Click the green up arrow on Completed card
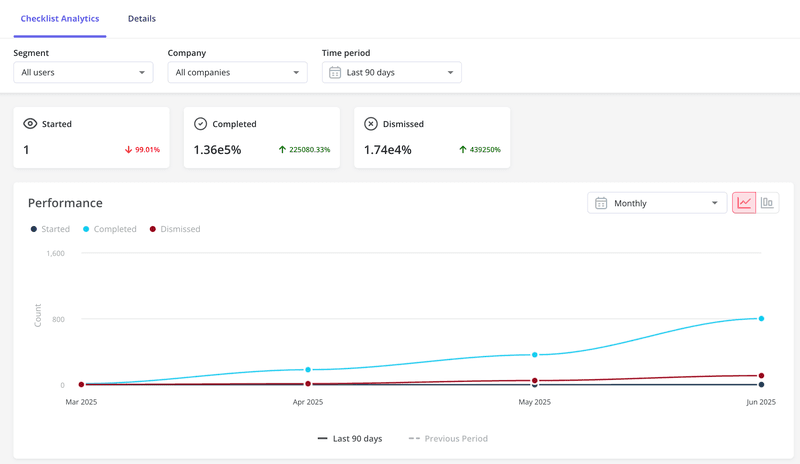The width and height of the screenshot is (800, 464). (x=283, y=150)
